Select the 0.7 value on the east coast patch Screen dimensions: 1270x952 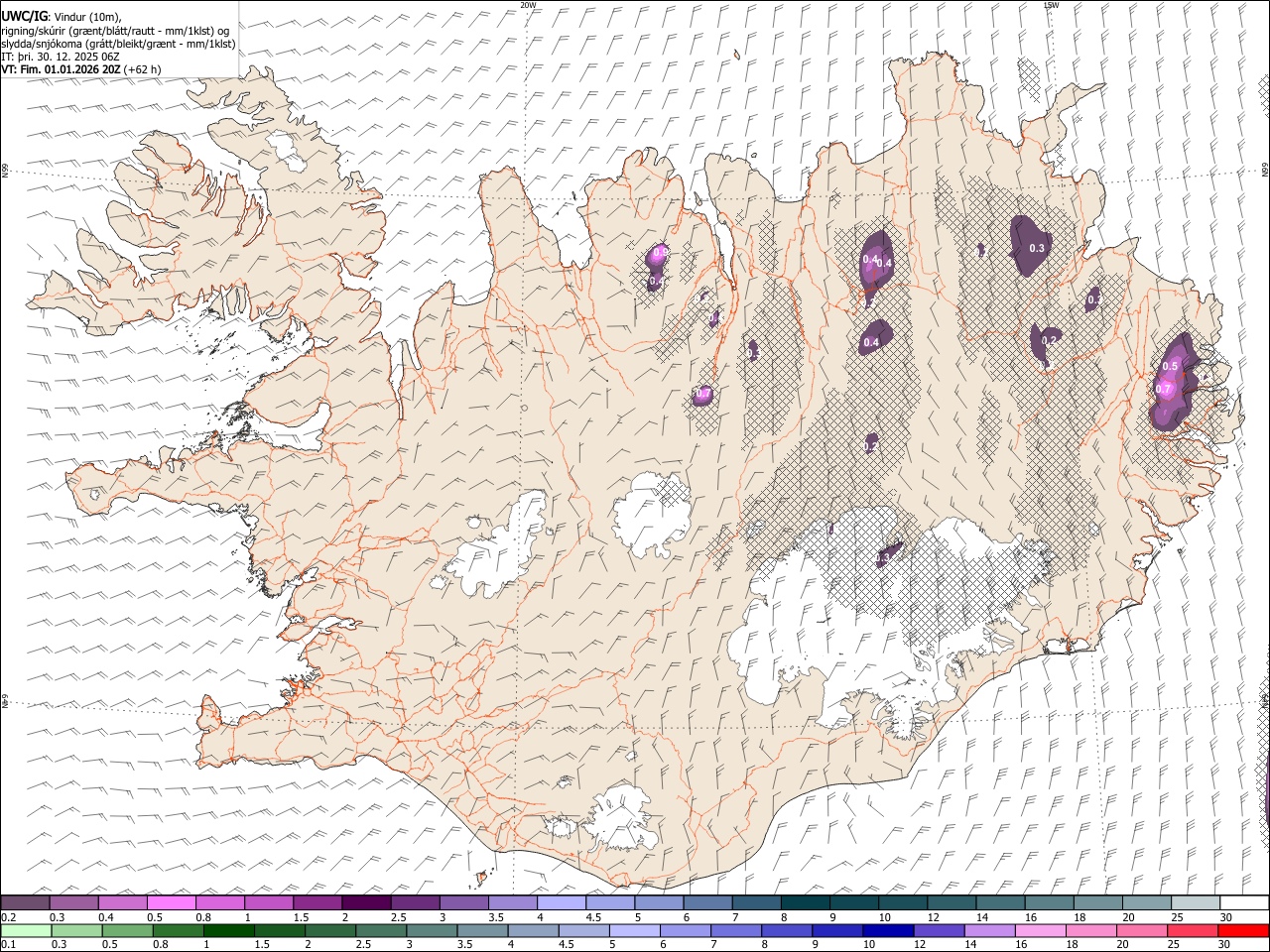coord(1165,389)
